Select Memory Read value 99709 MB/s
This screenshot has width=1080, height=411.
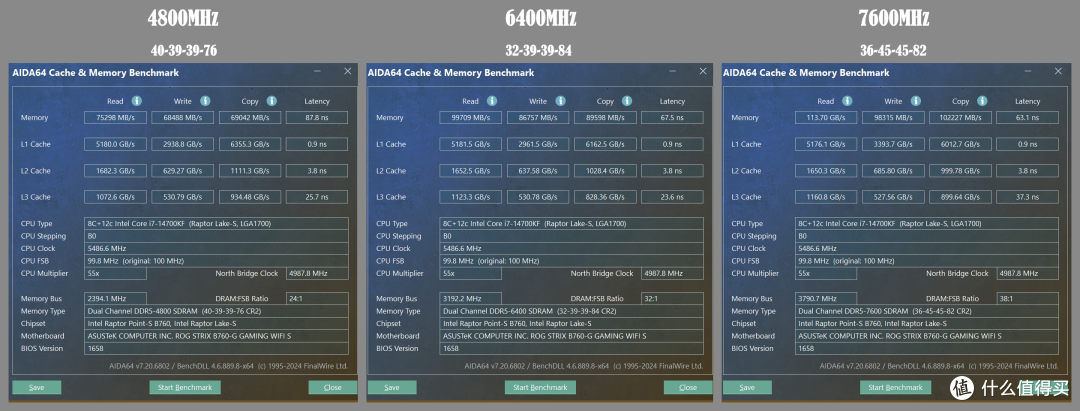pos(470,118)
